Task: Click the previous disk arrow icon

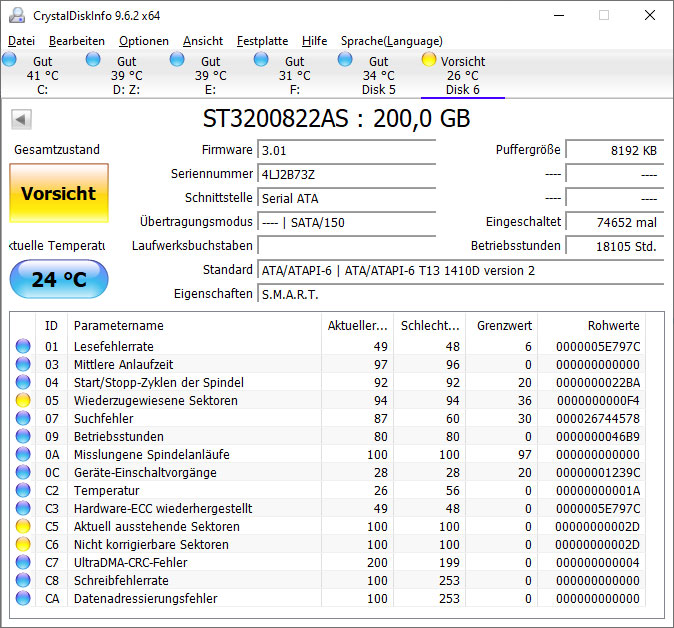Action: [20, 120]
